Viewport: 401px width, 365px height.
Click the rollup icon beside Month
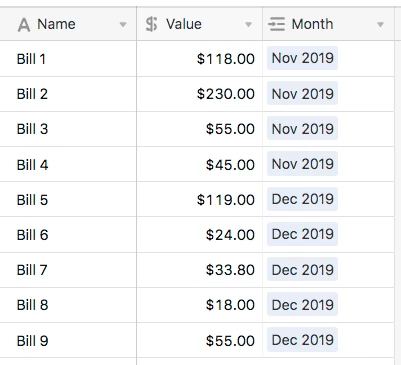pyautogui.click(x=277, y=24)
